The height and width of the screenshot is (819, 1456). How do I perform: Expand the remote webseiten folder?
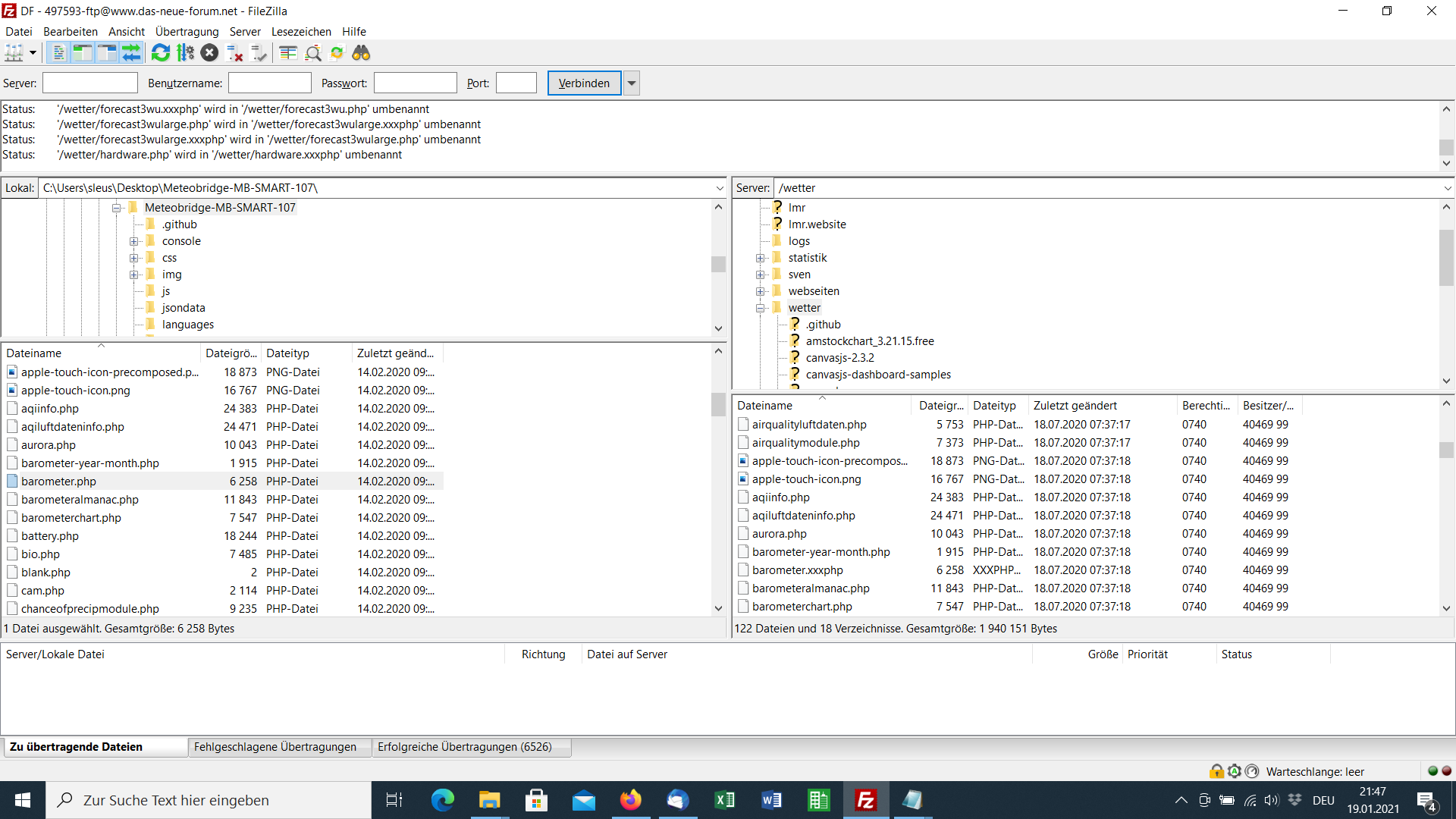(x=761, y=291)
